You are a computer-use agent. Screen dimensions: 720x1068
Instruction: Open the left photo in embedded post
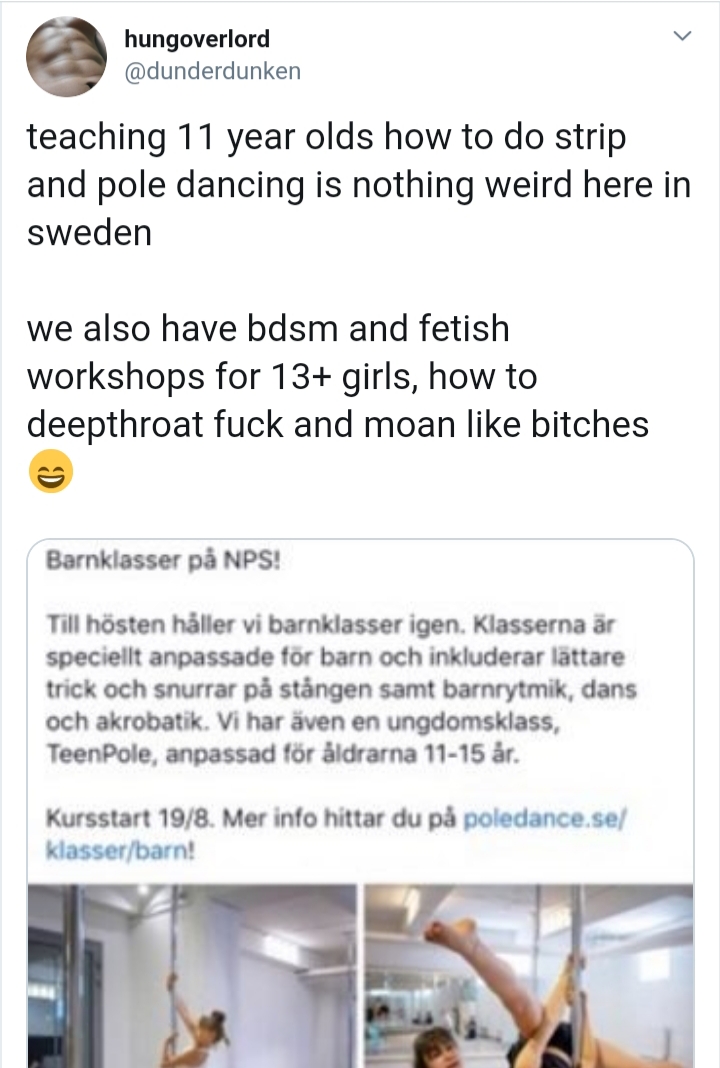click(x=191, y=975)
